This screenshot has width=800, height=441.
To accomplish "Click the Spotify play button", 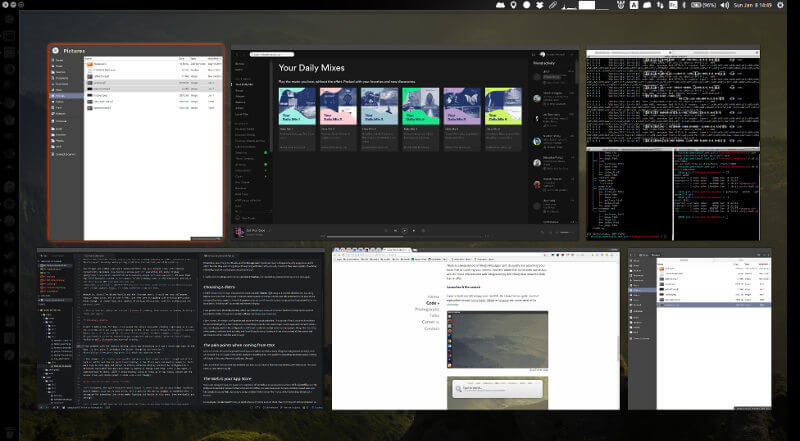I will [x=405, y=230].
